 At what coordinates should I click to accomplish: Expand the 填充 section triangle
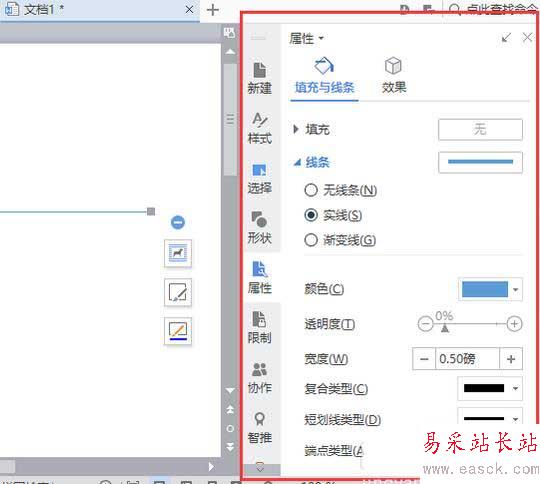(x=295, y=130)
